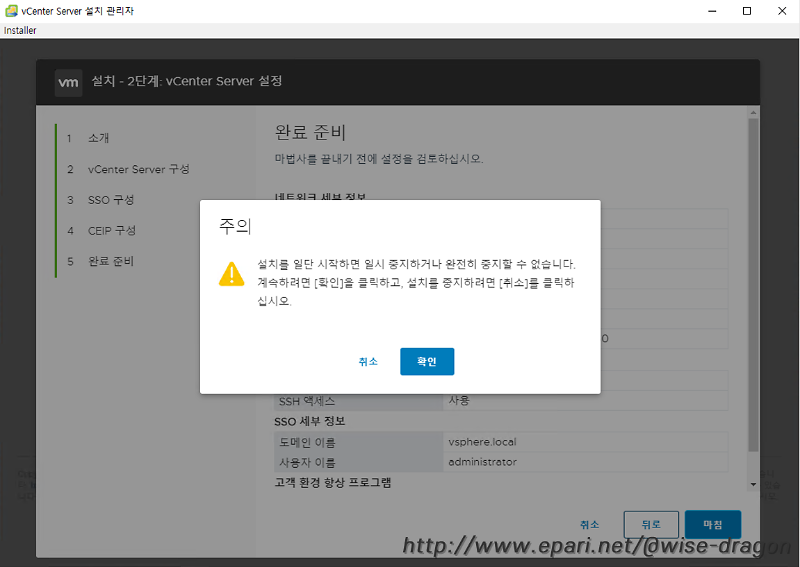Click the 주의 dialog title

coord(235,226)
